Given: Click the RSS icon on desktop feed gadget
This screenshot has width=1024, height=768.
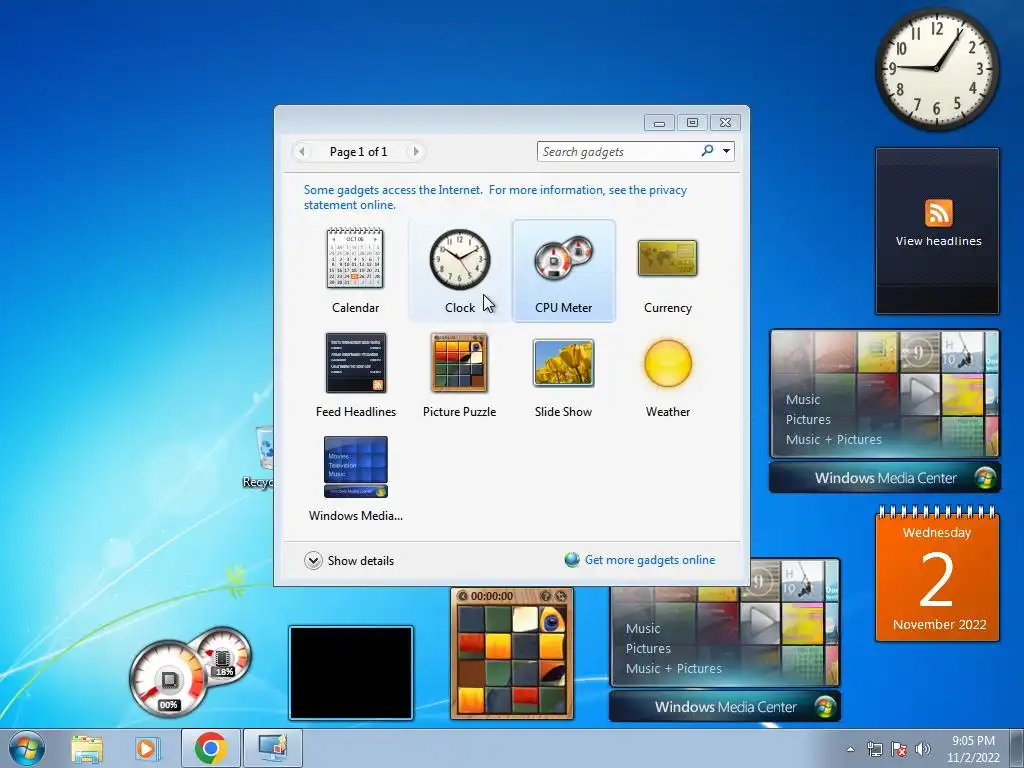Looking at the screenshot, I should tap(938, 213).
